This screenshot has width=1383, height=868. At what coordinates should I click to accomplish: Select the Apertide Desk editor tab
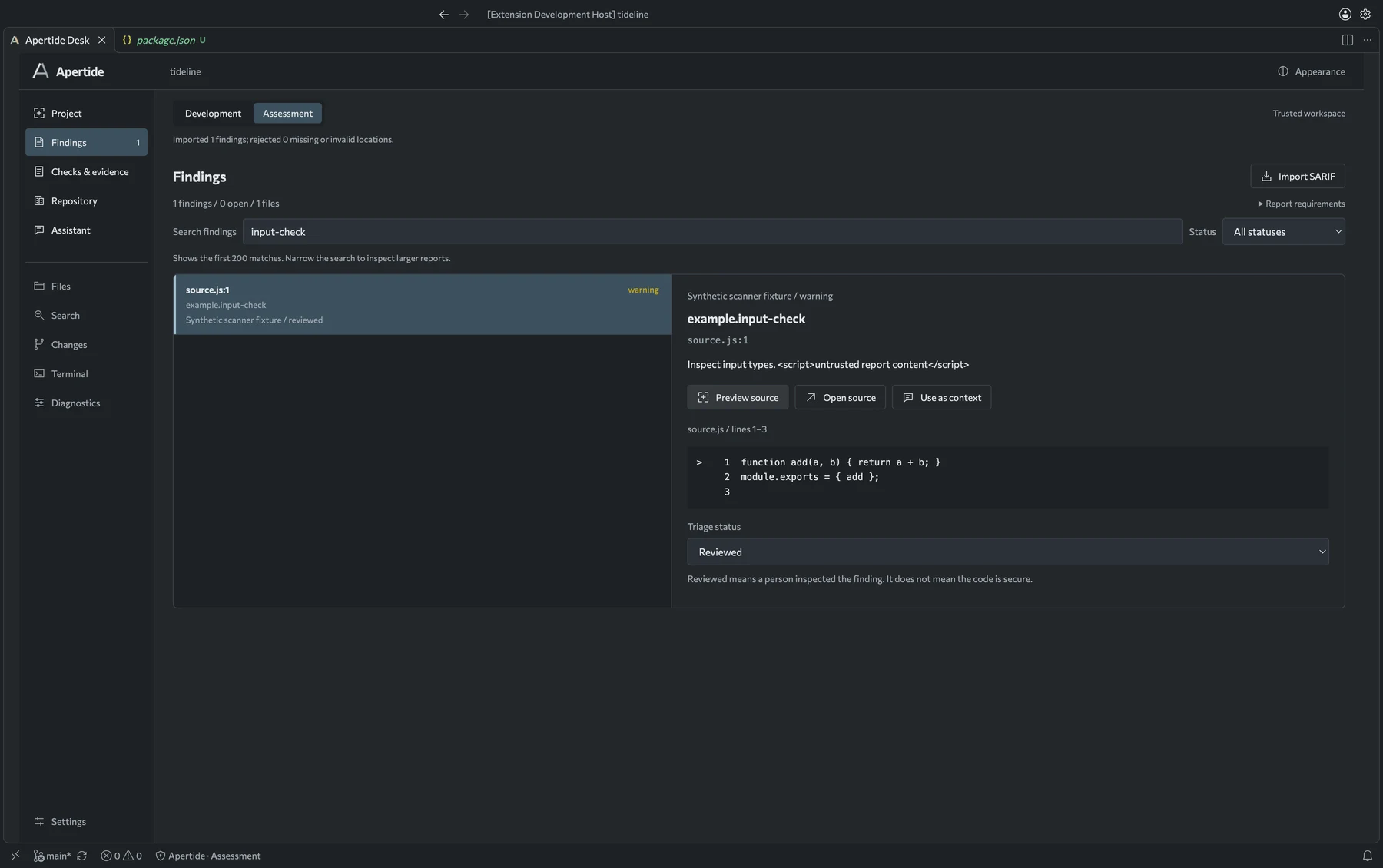pyautogui.click(x=58, y=40)
